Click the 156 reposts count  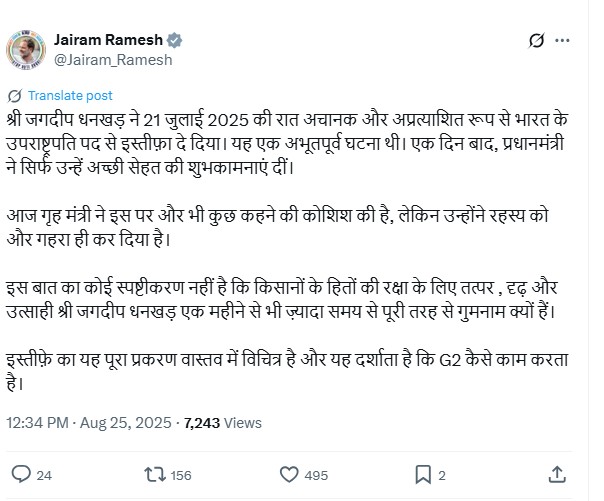click(x=182, y=474)
